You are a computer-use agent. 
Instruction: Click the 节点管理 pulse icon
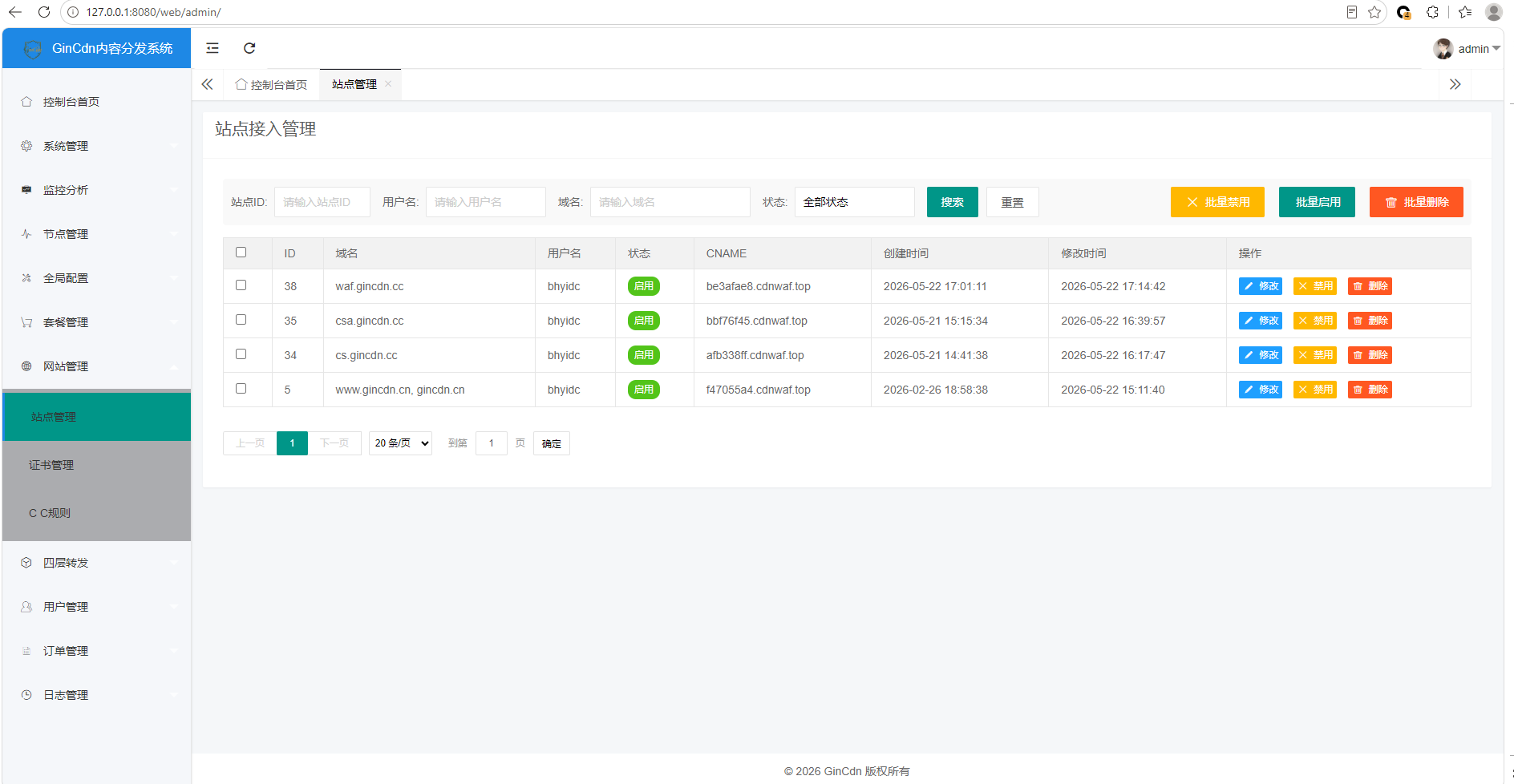coord(26,234)
